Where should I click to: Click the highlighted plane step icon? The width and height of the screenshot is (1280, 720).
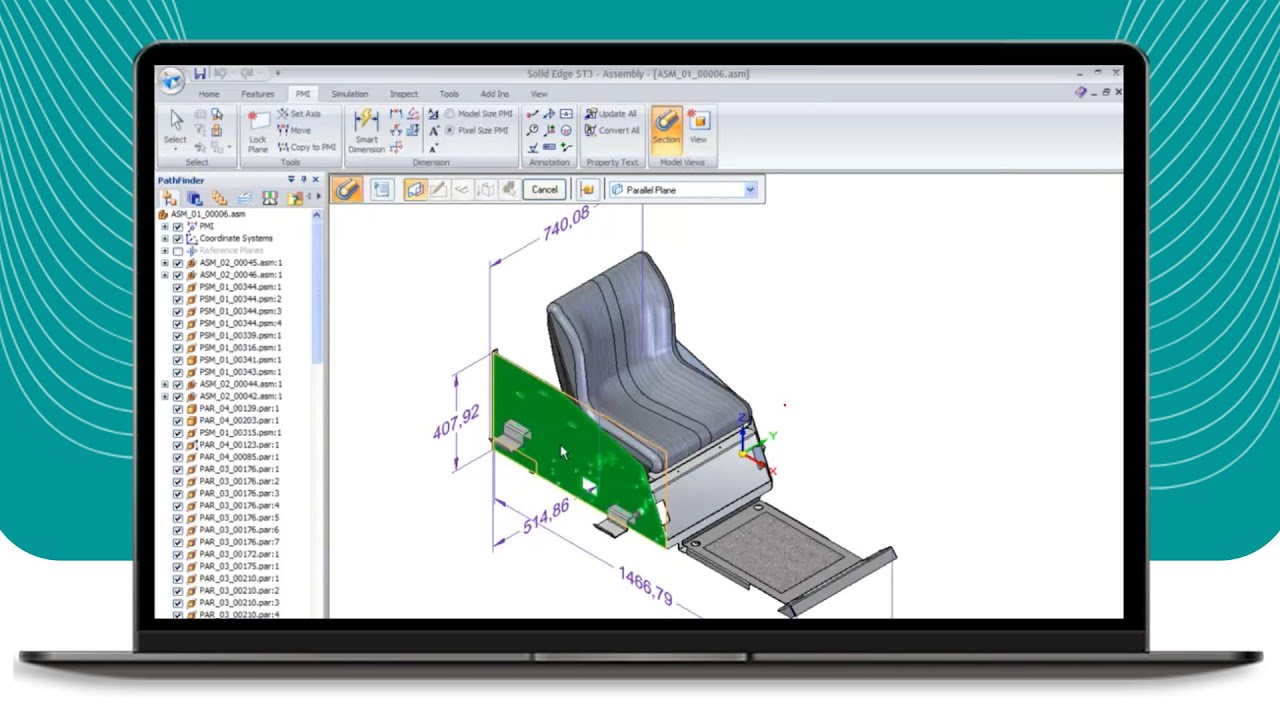(x=415, y=189)
